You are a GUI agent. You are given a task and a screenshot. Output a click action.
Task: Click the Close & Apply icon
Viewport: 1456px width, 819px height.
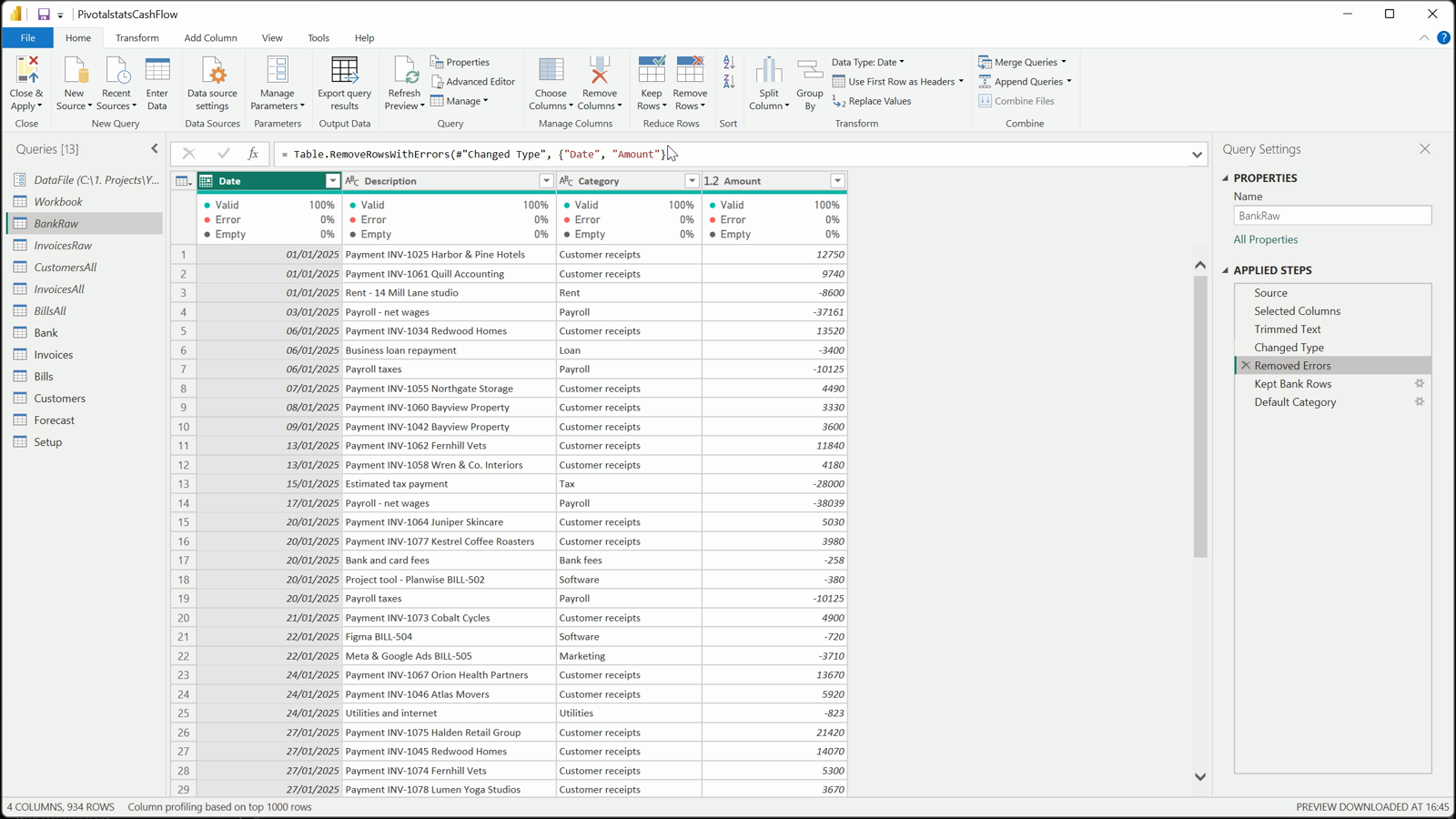[x=26, y=70]
